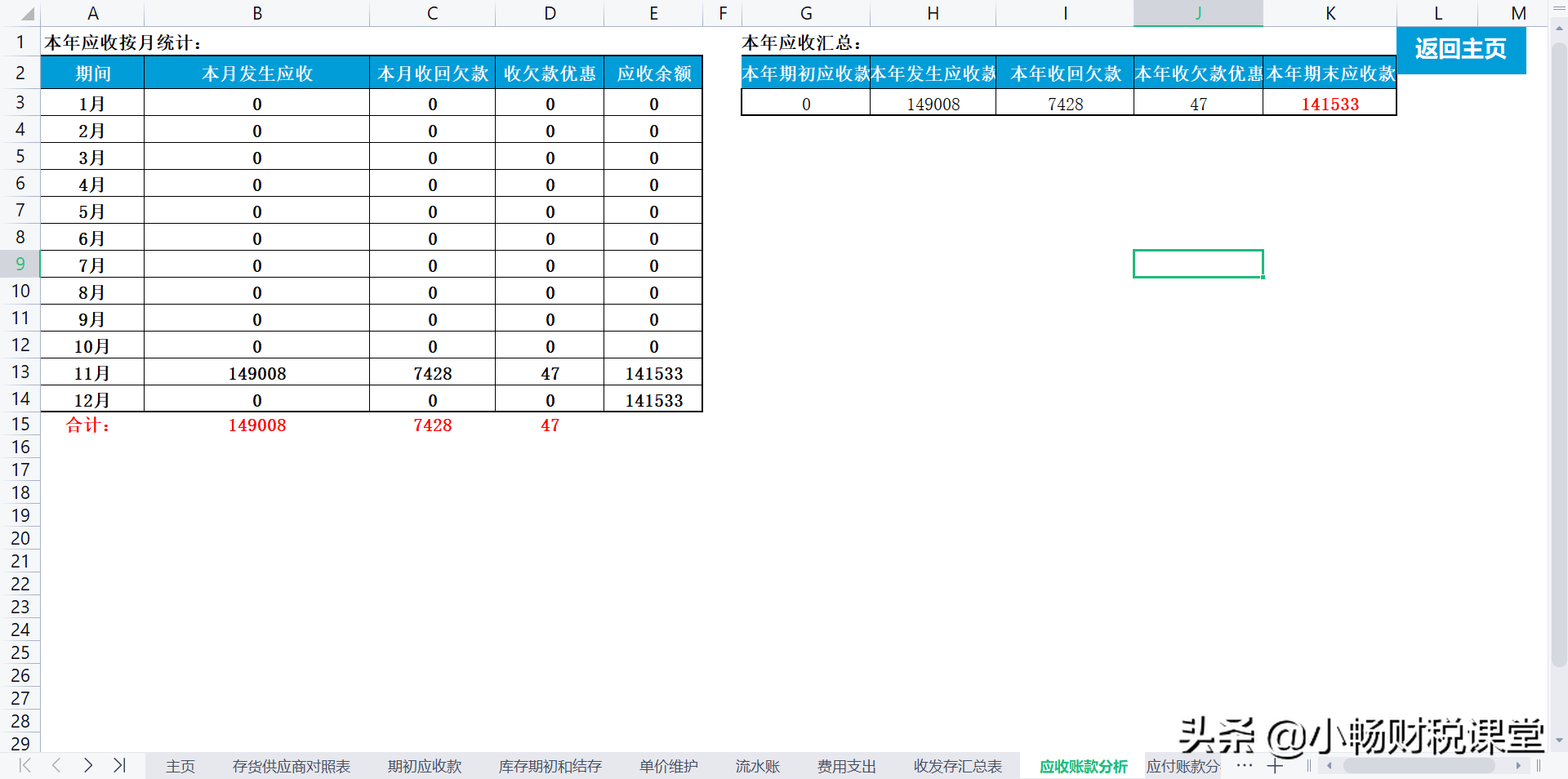Click the last-sheet navigation arrow
Viewport: 1568px width, 779px height.
point(120,766)
